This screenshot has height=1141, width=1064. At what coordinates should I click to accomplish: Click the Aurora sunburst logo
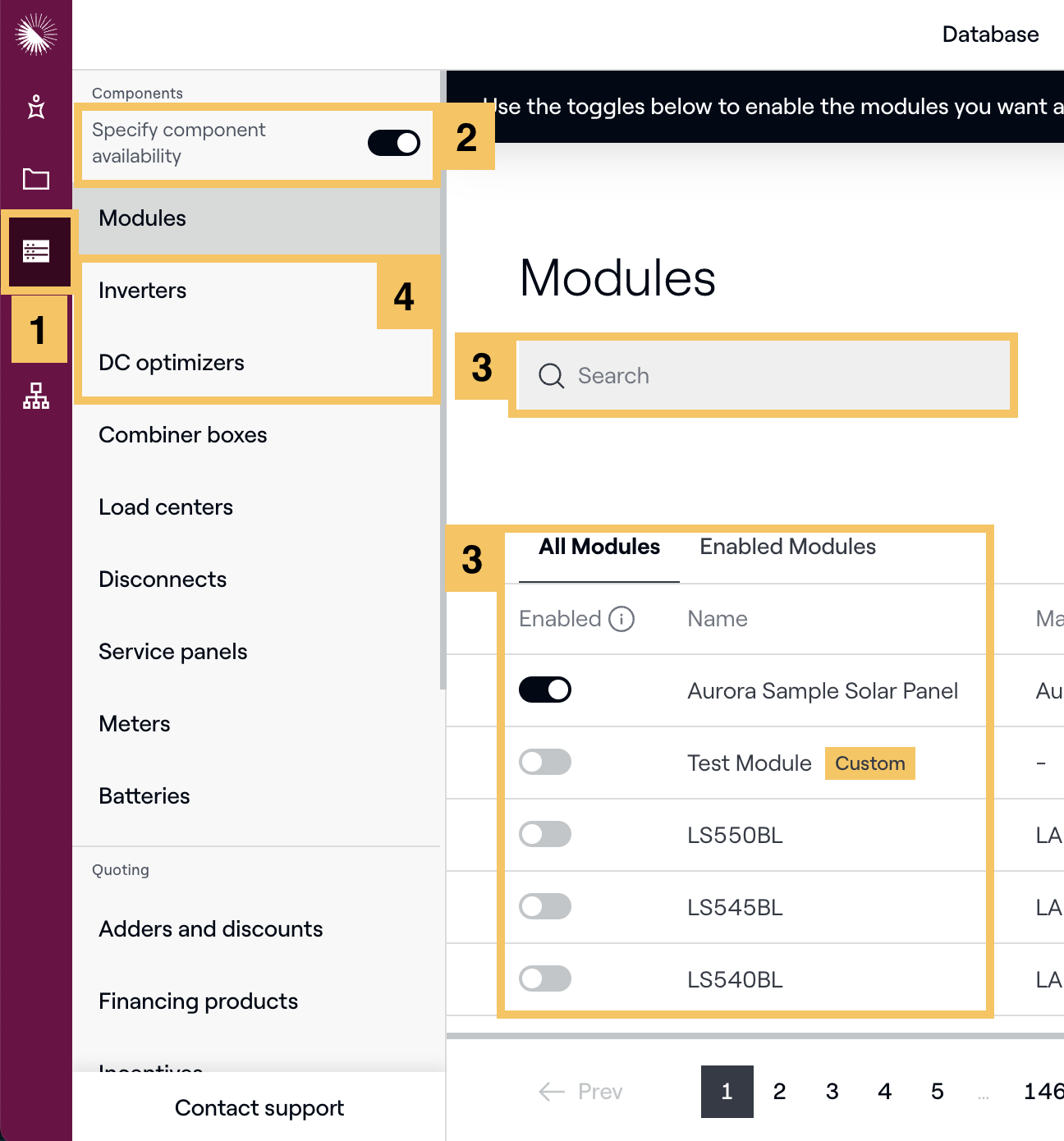click(x=36, y=34)
